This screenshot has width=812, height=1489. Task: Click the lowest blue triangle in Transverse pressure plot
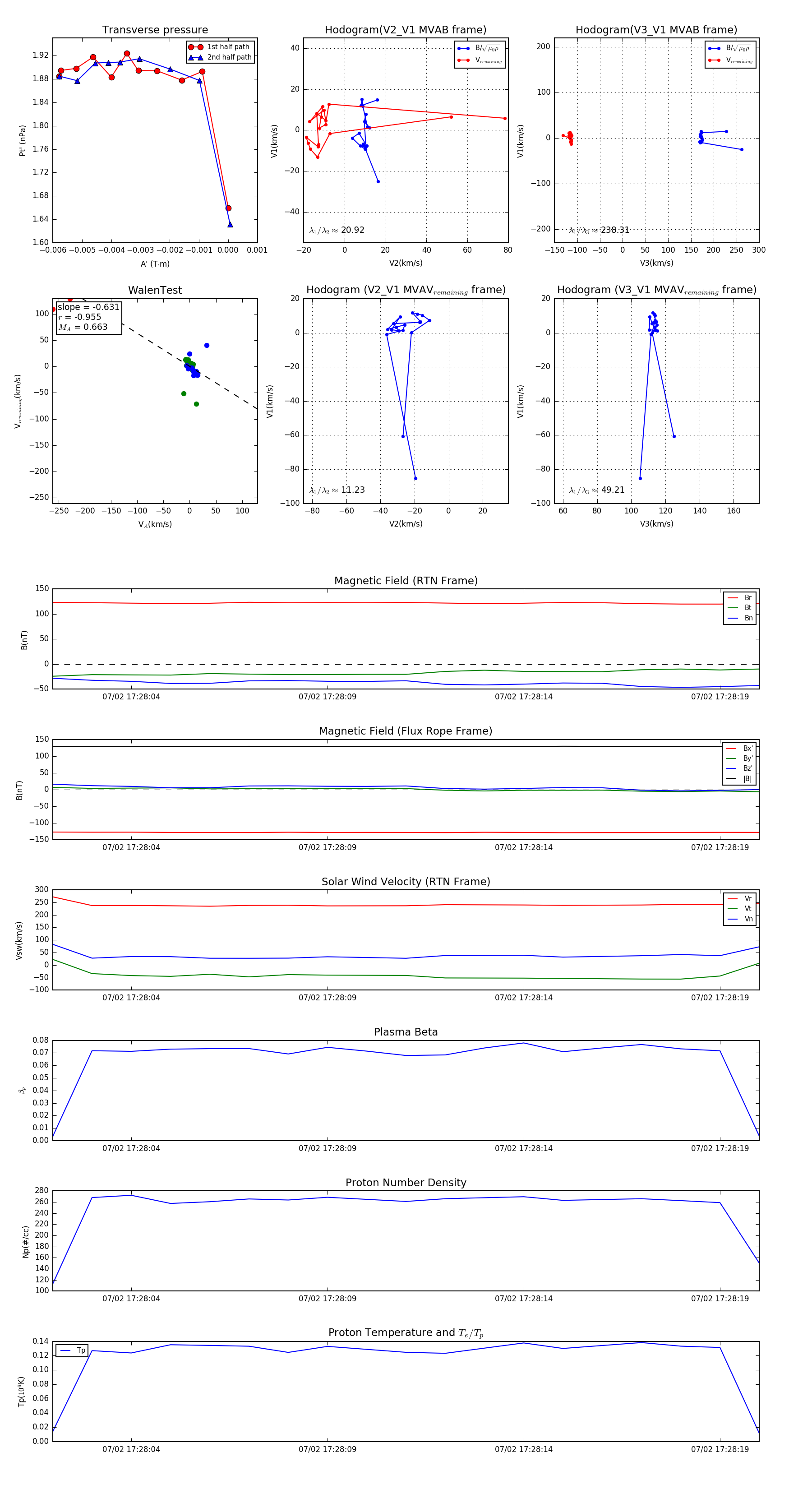click(230, 225)
